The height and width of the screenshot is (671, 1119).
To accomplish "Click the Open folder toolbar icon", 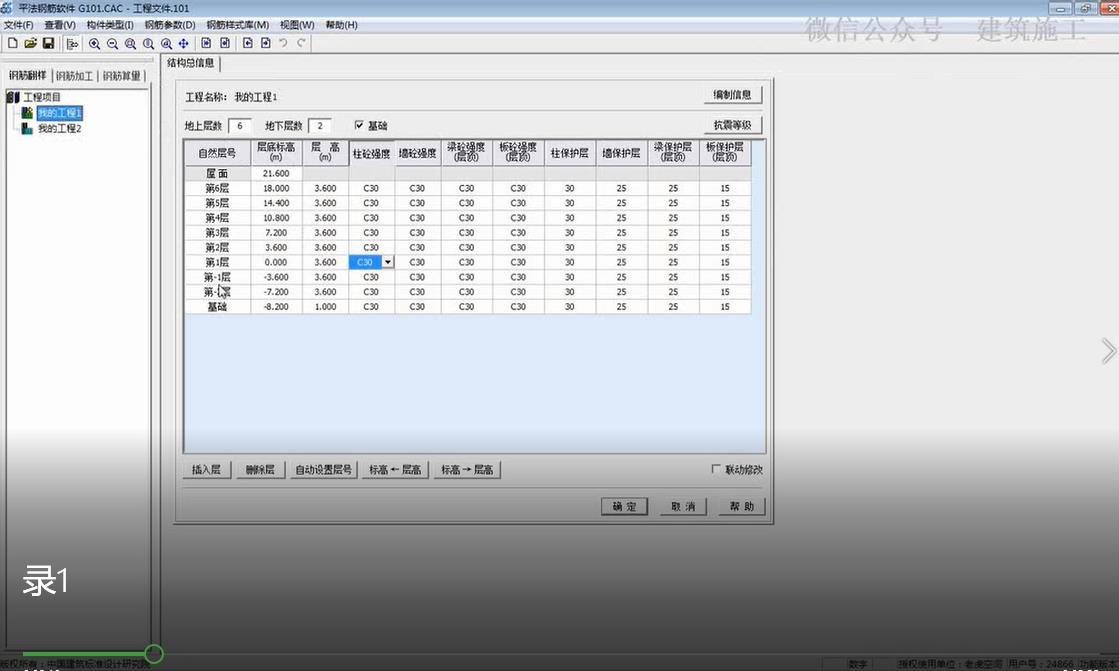I will (x=30, y=43).
